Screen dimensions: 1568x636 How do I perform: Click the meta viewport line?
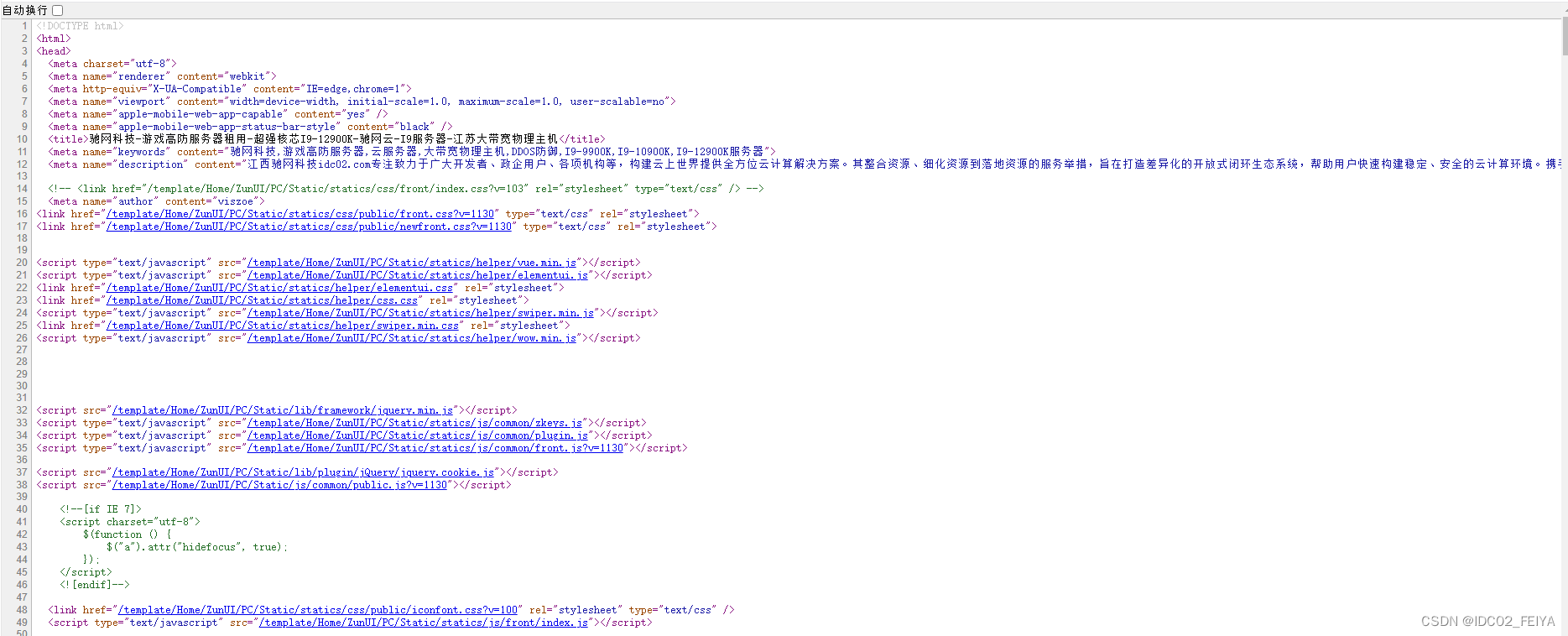[x=362, y=102]
